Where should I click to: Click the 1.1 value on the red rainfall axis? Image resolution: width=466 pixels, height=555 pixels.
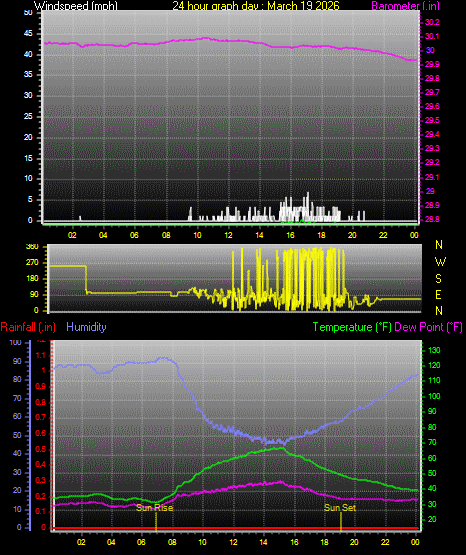point(41,355)
